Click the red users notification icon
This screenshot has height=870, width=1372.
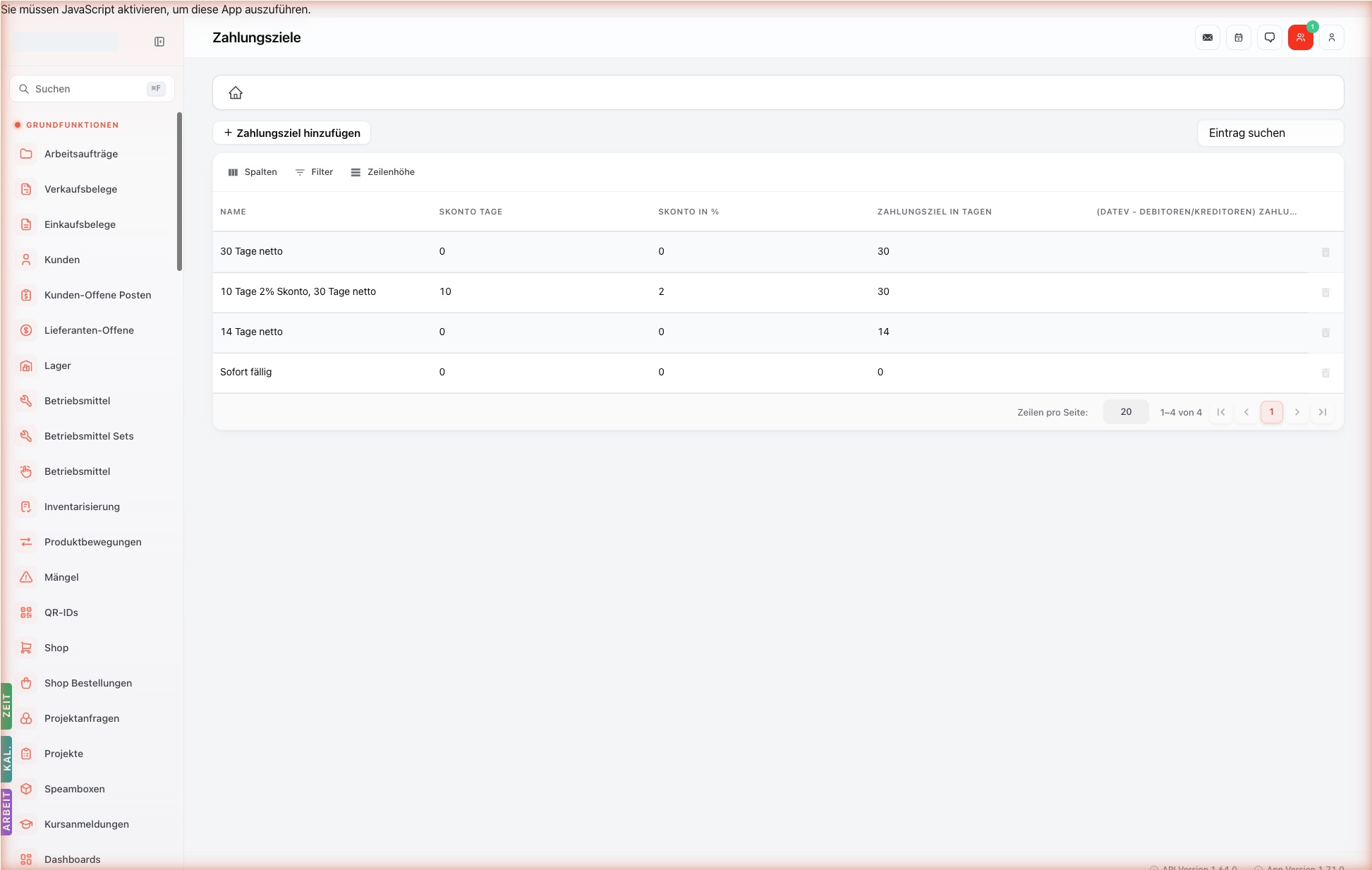(x=1301, y=37)
